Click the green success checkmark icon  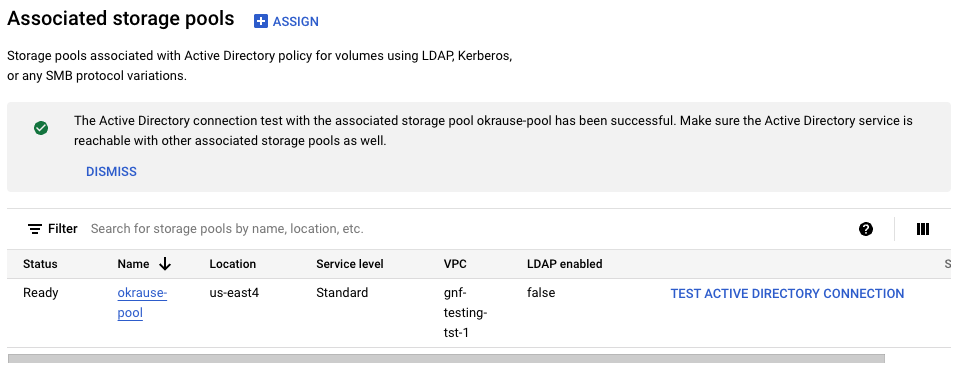(41, 128)
